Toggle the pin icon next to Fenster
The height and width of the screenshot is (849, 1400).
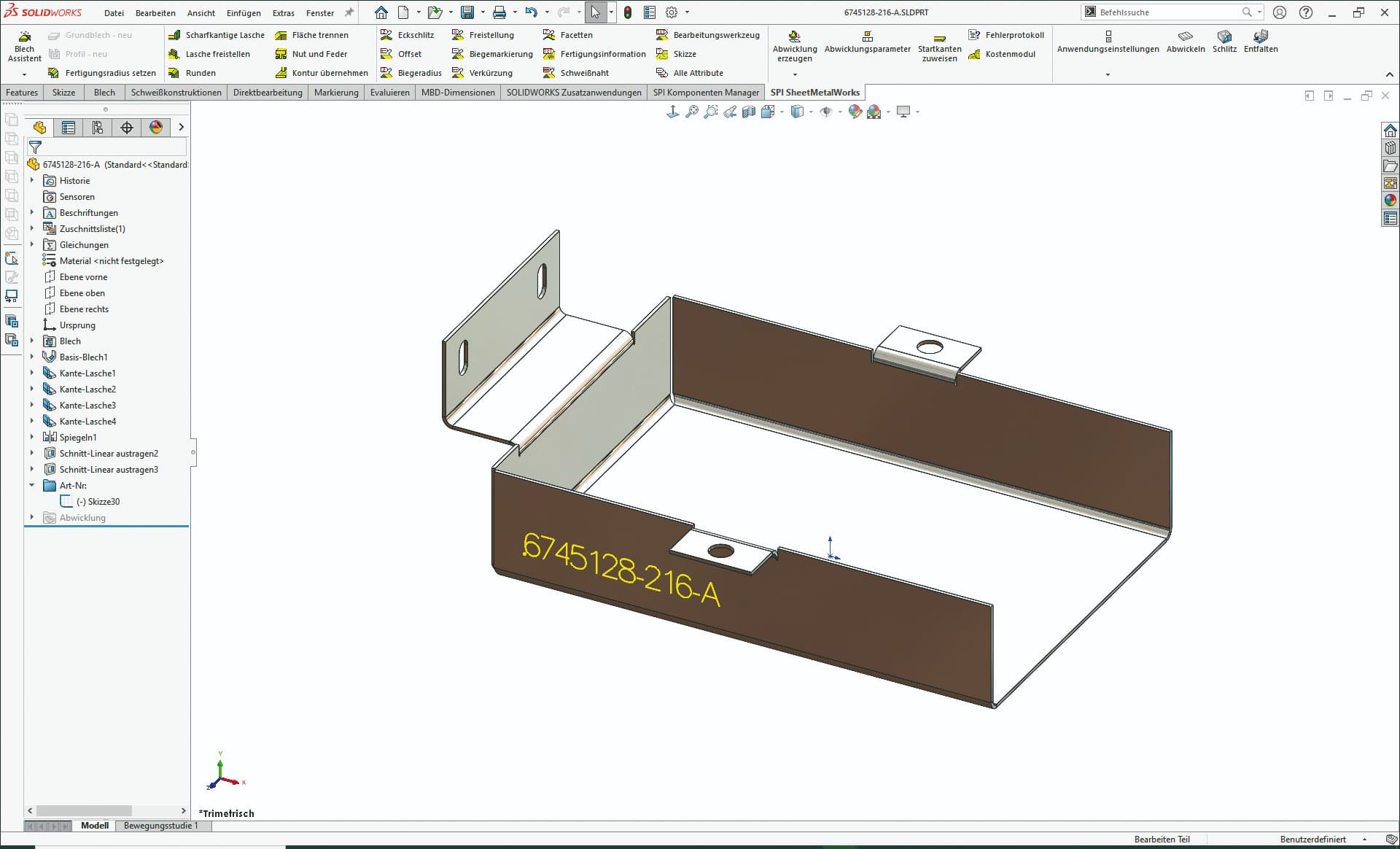tap(349, 12)
